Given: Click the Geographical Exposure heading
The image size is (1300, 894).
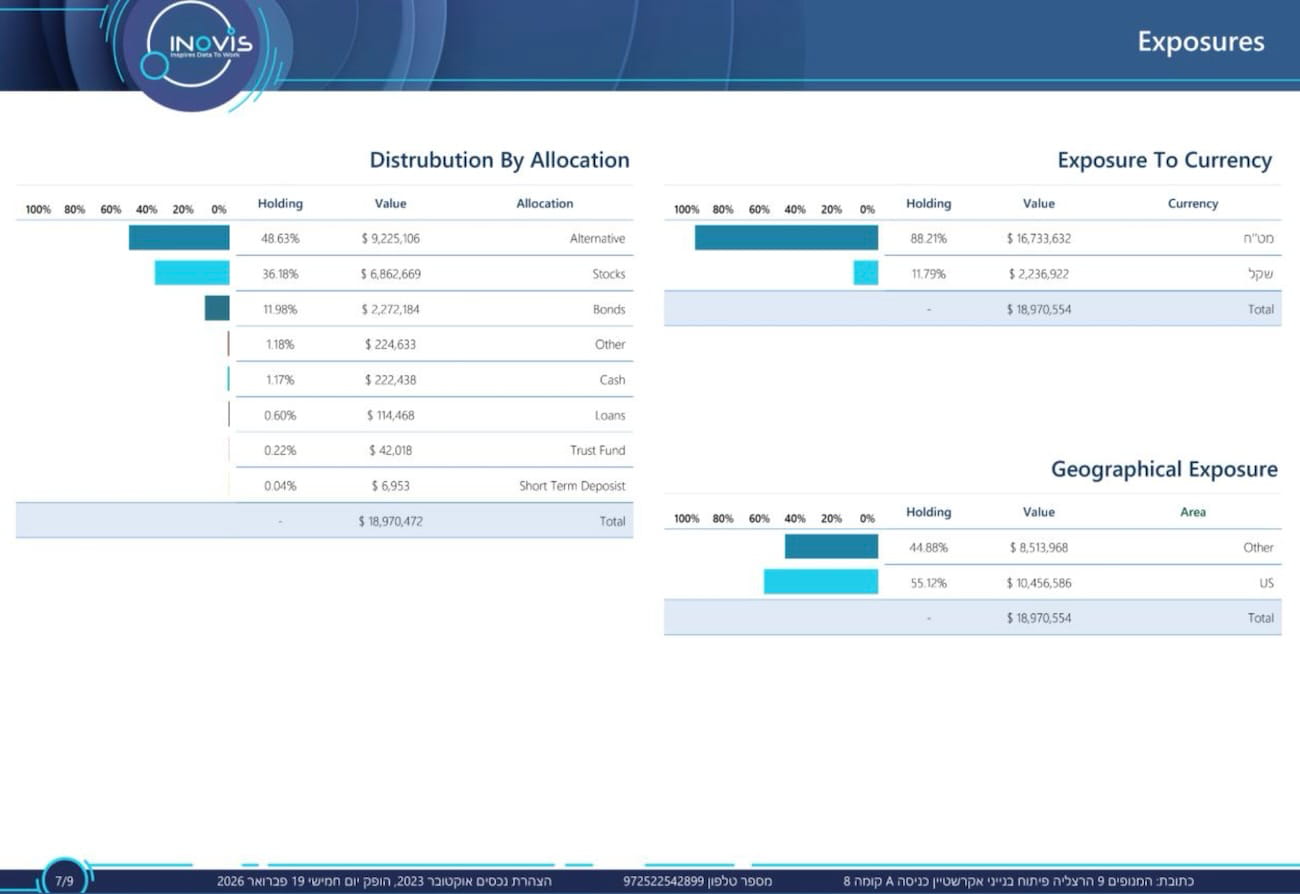Looking at the screenshot, I should (x=1164, y=469).
